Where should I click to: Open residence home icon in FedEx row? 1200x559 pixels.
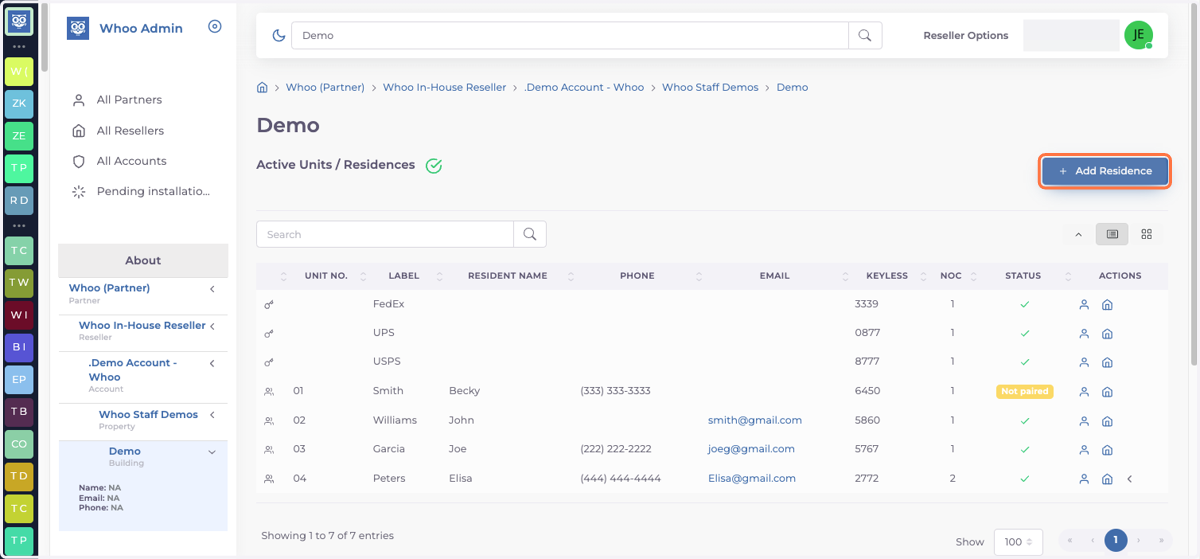click(x=1107, y=304)
